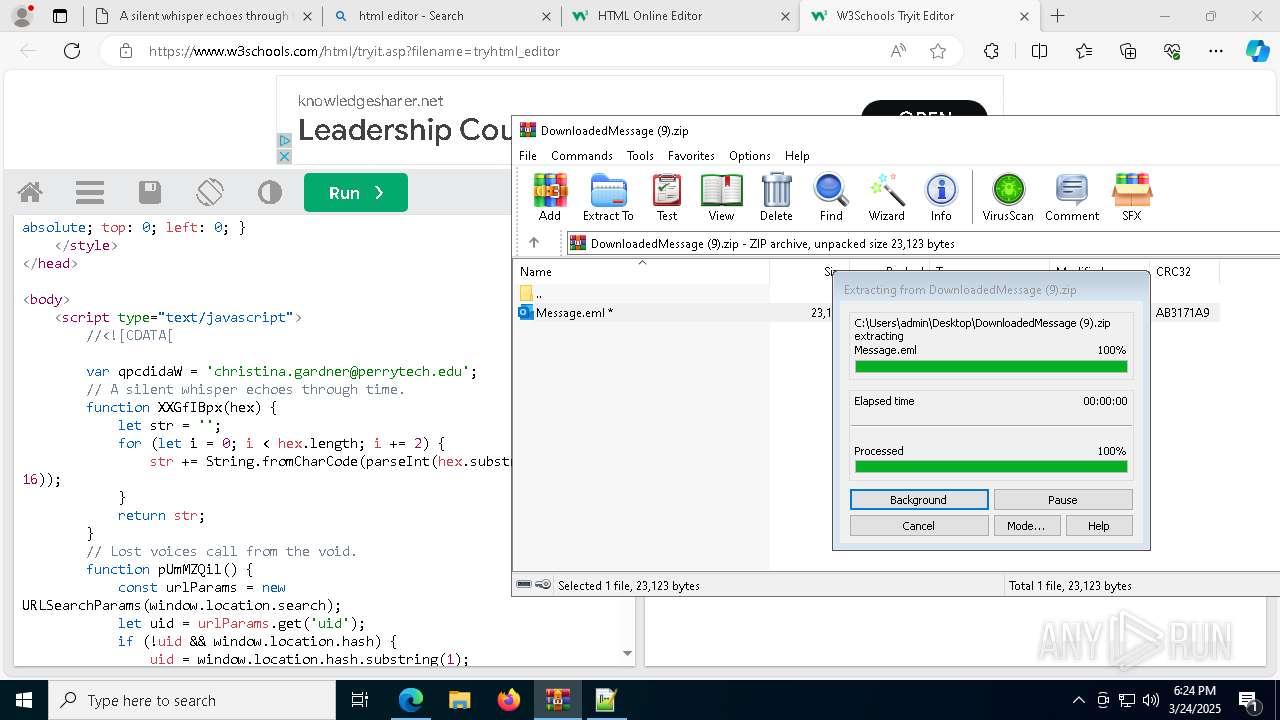Viewport: 1280px width, 720px height.
Task: Open the Favorites list icon
Action: 1084,51
